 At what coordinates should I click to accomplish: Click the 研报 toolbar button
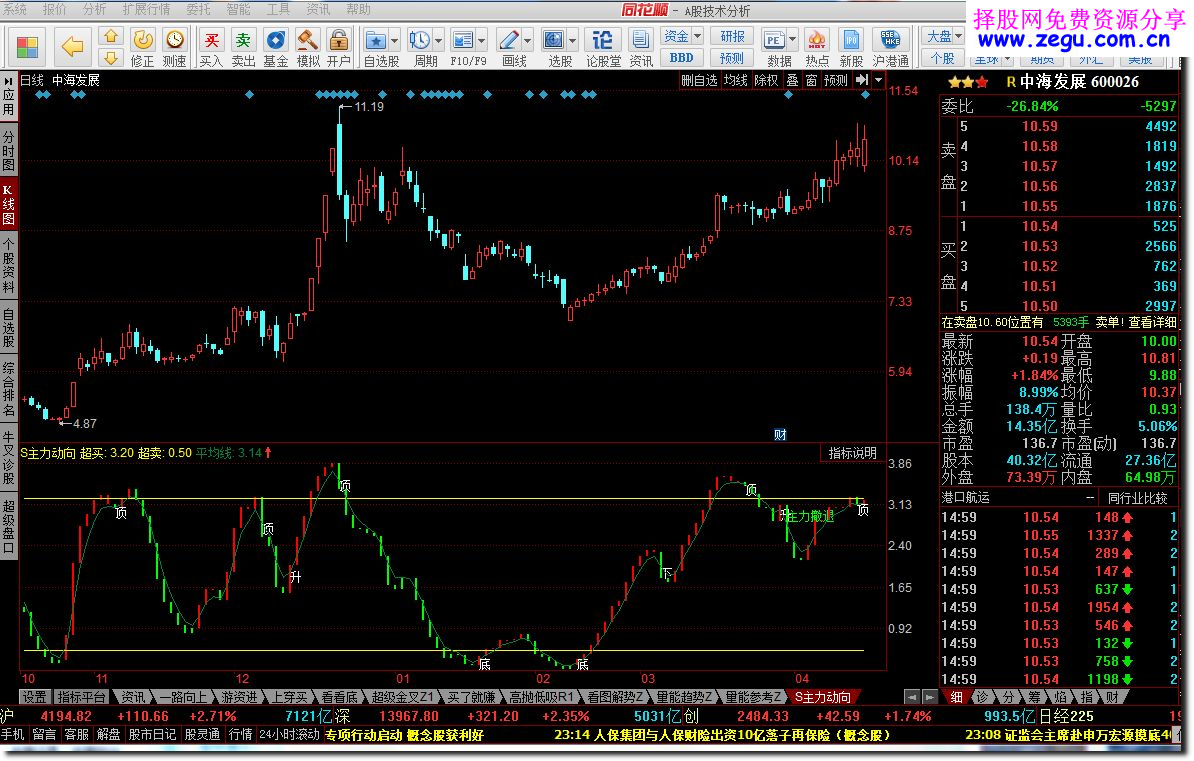coord(733,37)
